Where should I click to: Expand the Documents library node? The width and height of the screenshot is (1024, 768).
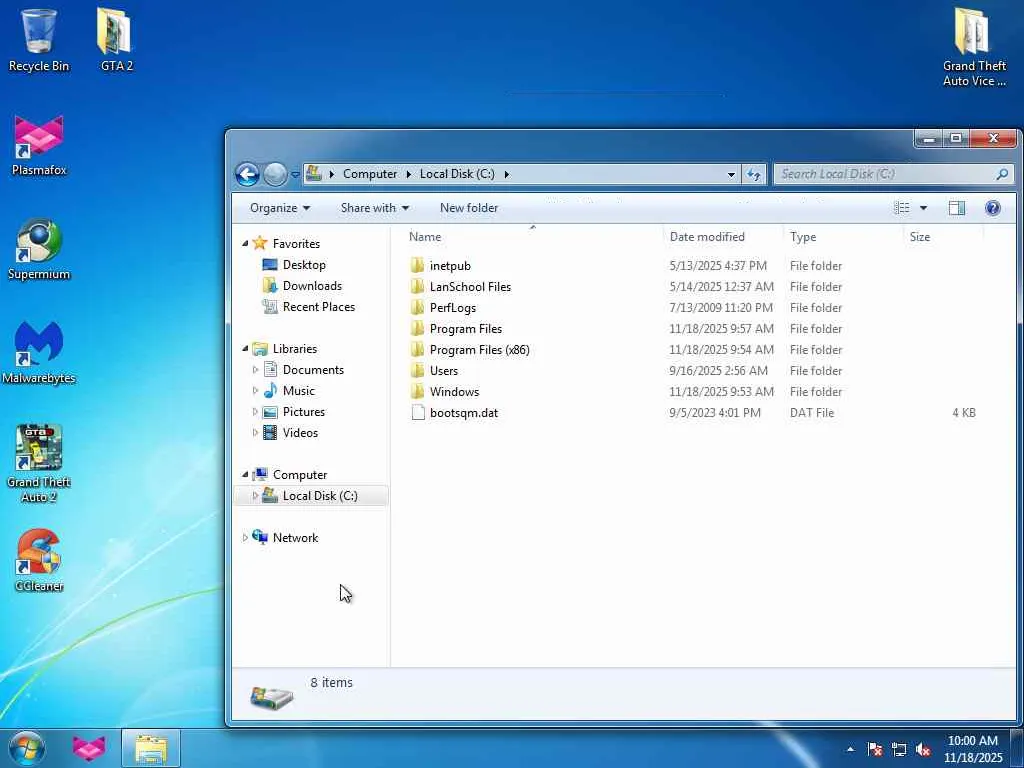point(255,370)
